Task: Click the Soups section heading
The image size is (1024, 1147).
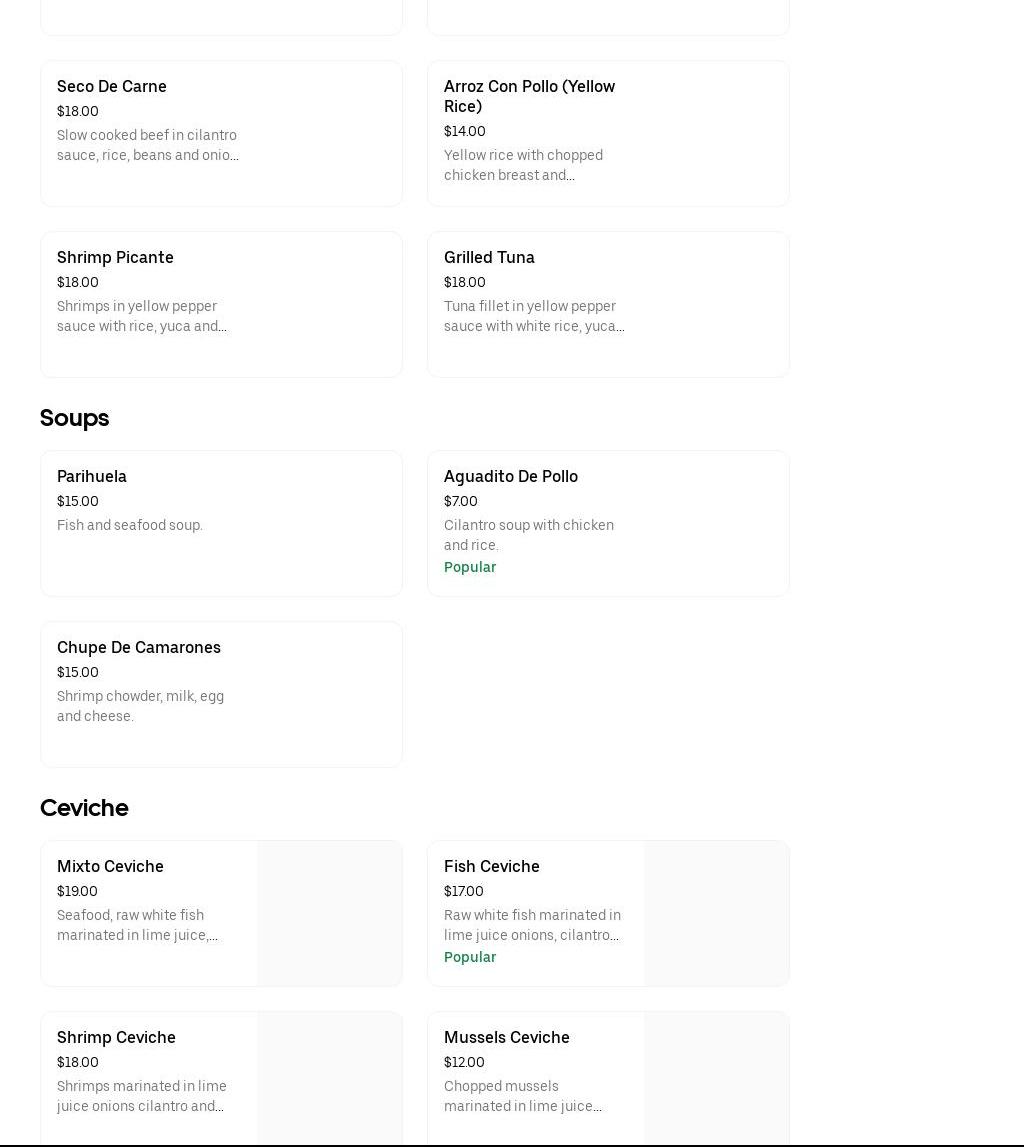Action: (74, 418)
